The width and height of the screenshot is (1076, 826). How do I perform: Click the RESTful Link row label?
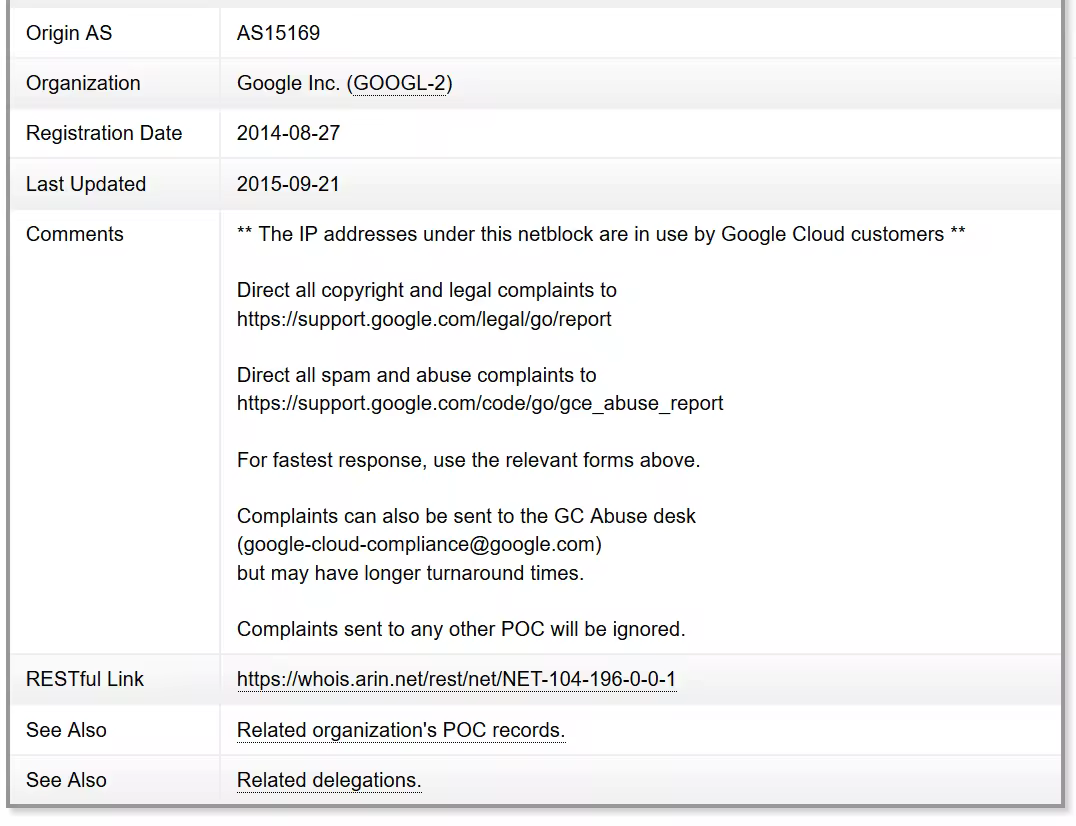[x=84, y=679]
